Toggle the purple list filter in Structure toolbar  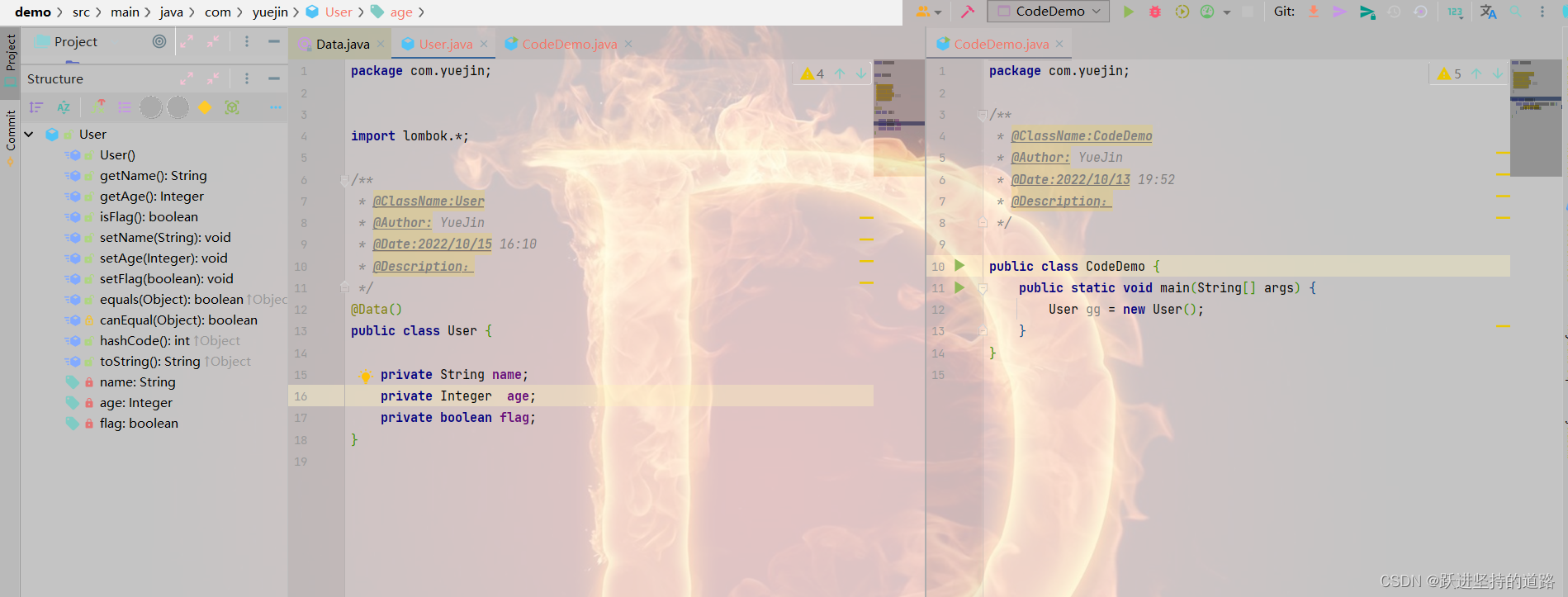(125, 107)
